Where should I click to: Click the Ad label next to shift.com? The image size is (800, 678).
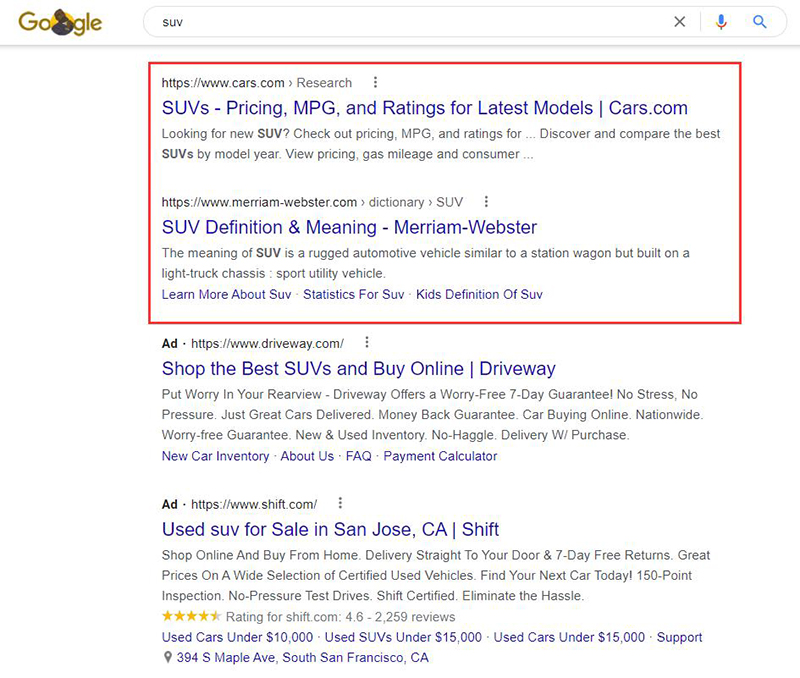coord(169,504)
